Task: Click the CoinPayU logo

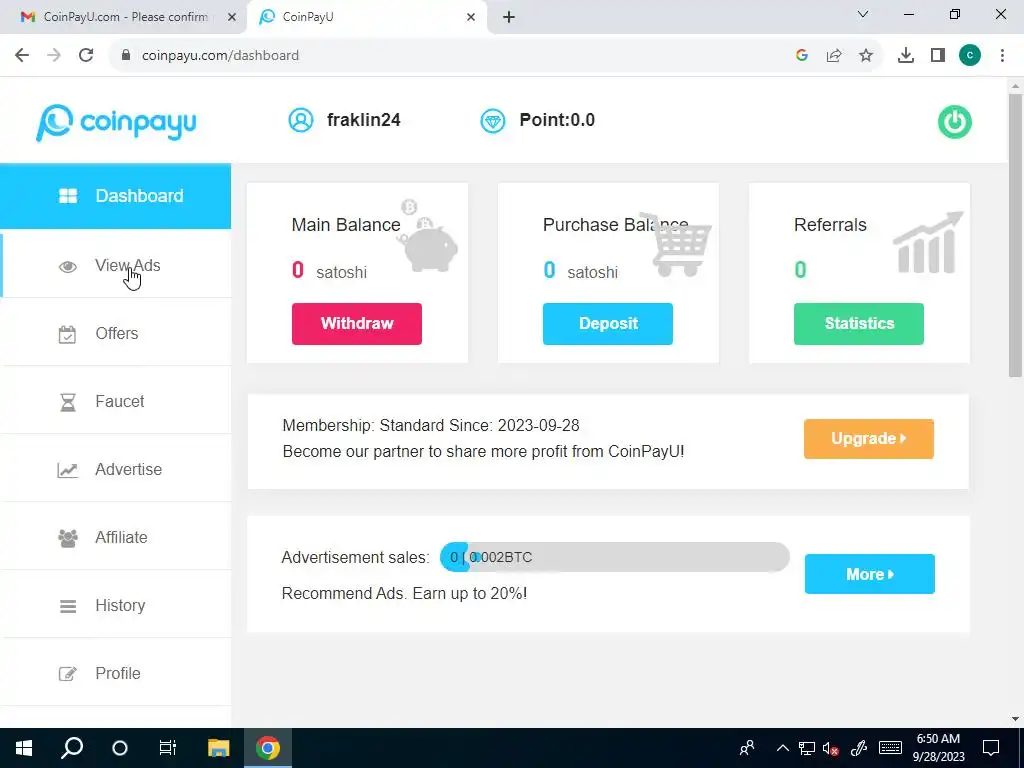Action: coord(116,122)
